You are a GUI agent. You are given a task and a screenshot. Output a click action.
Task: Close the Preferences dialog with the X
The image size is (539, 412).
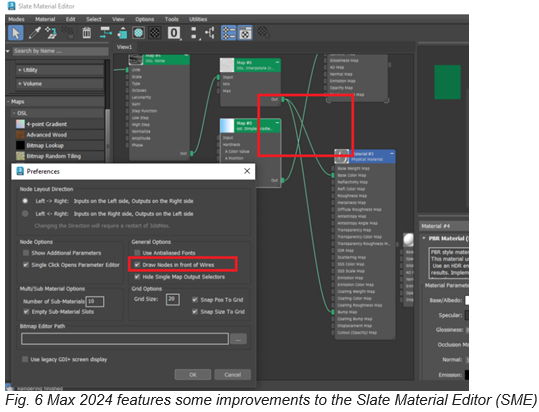(x=247, y=171)
